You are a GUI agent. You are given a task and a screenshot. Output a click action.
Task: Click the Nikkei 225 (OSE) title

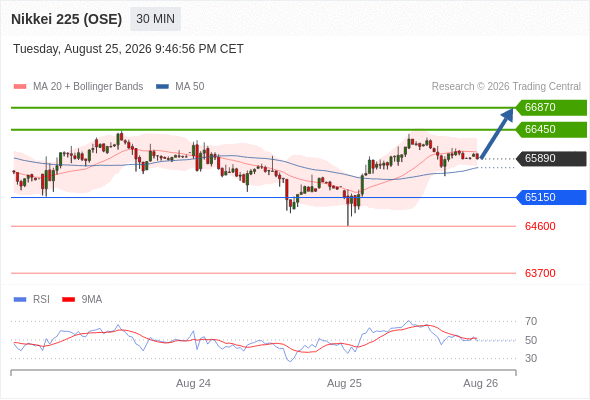click(67, 19)
